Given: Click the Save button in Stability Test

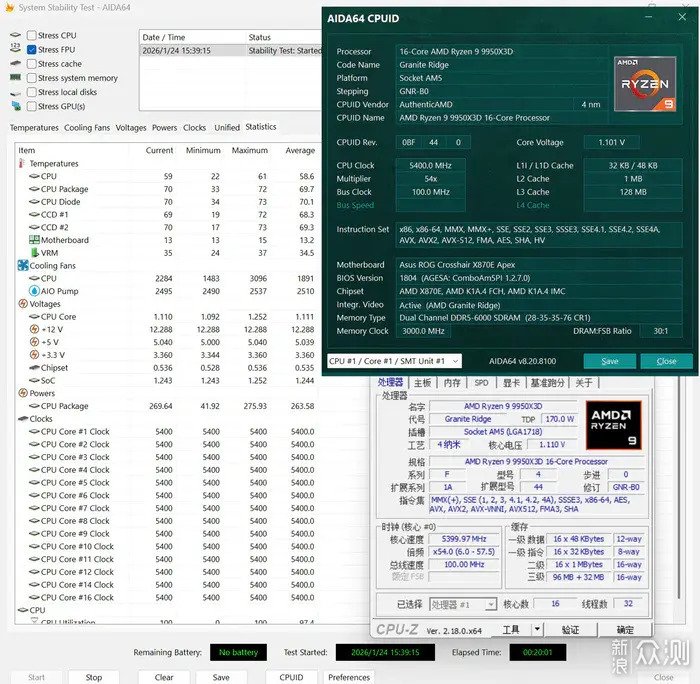Looking at the screenshot, I should (221, 677).
